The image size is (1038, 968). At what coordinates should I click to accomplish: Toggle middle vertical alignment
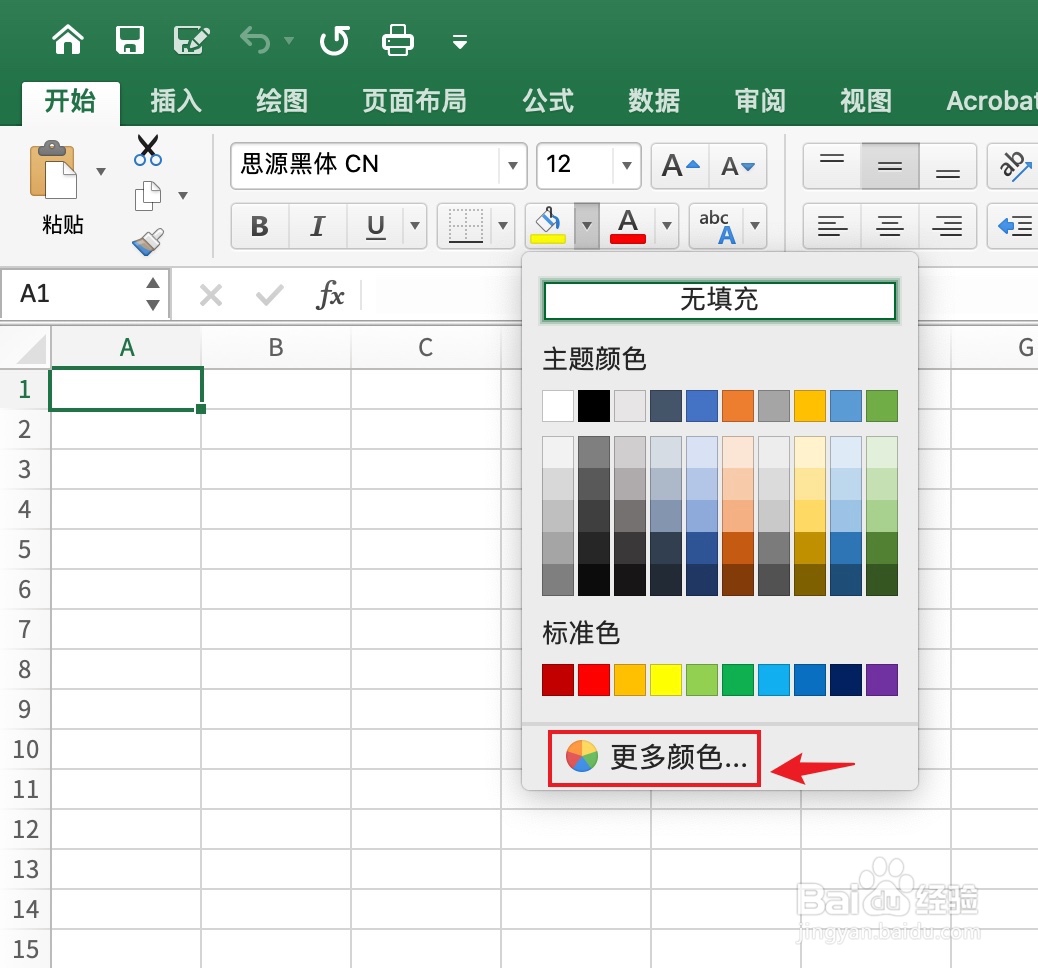pos(890,166)
